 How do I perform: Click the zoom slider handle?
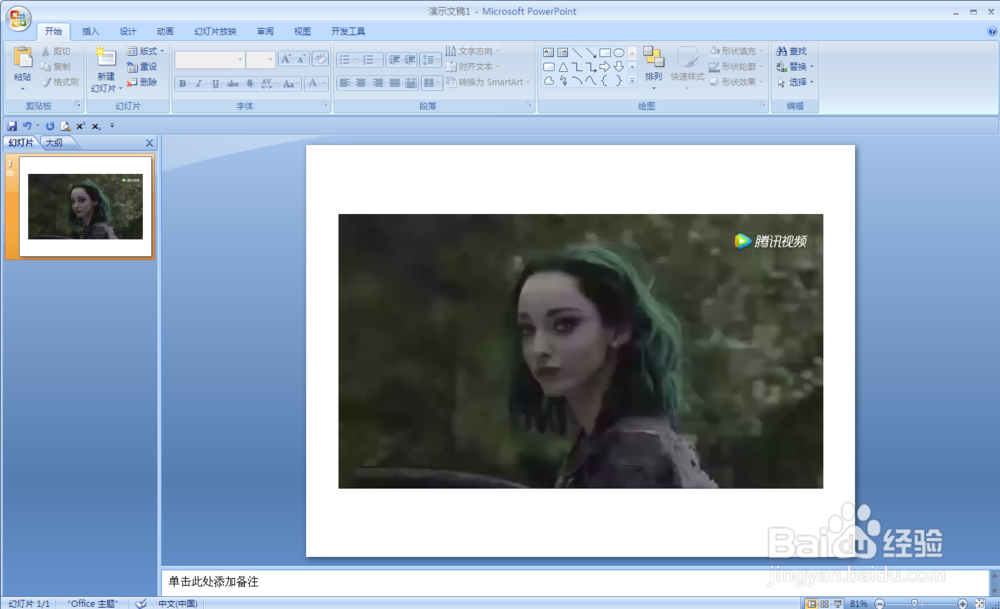click(x=915, y=603)
